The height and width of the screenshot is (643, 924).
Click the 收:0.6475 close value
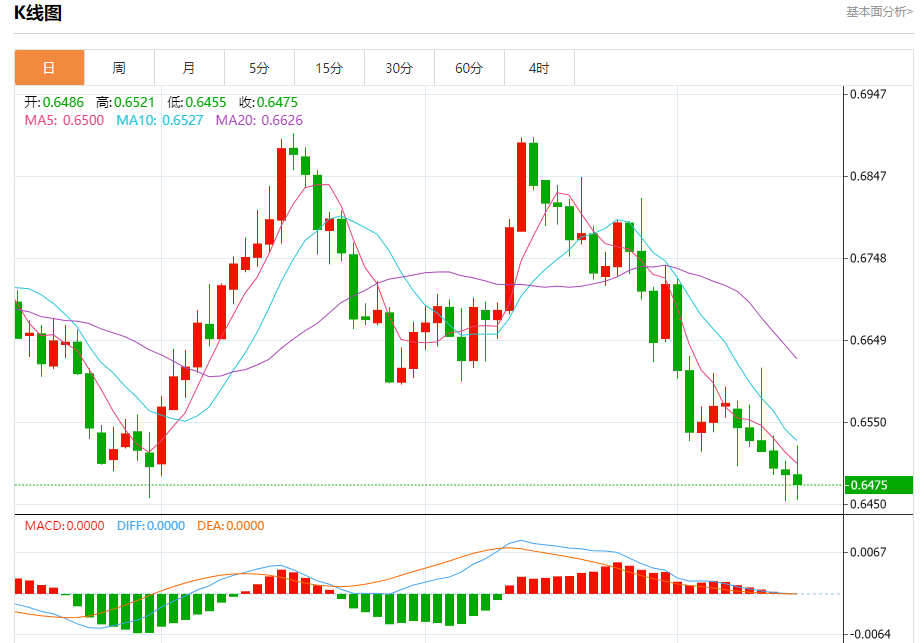coord(269,103)
